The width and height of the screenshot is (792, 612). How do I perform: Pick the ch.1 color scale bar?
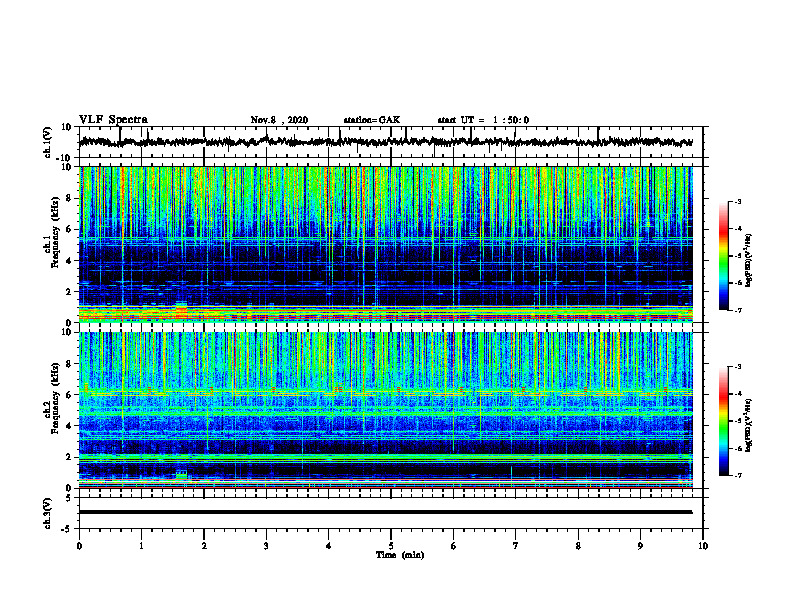(723, 255)
